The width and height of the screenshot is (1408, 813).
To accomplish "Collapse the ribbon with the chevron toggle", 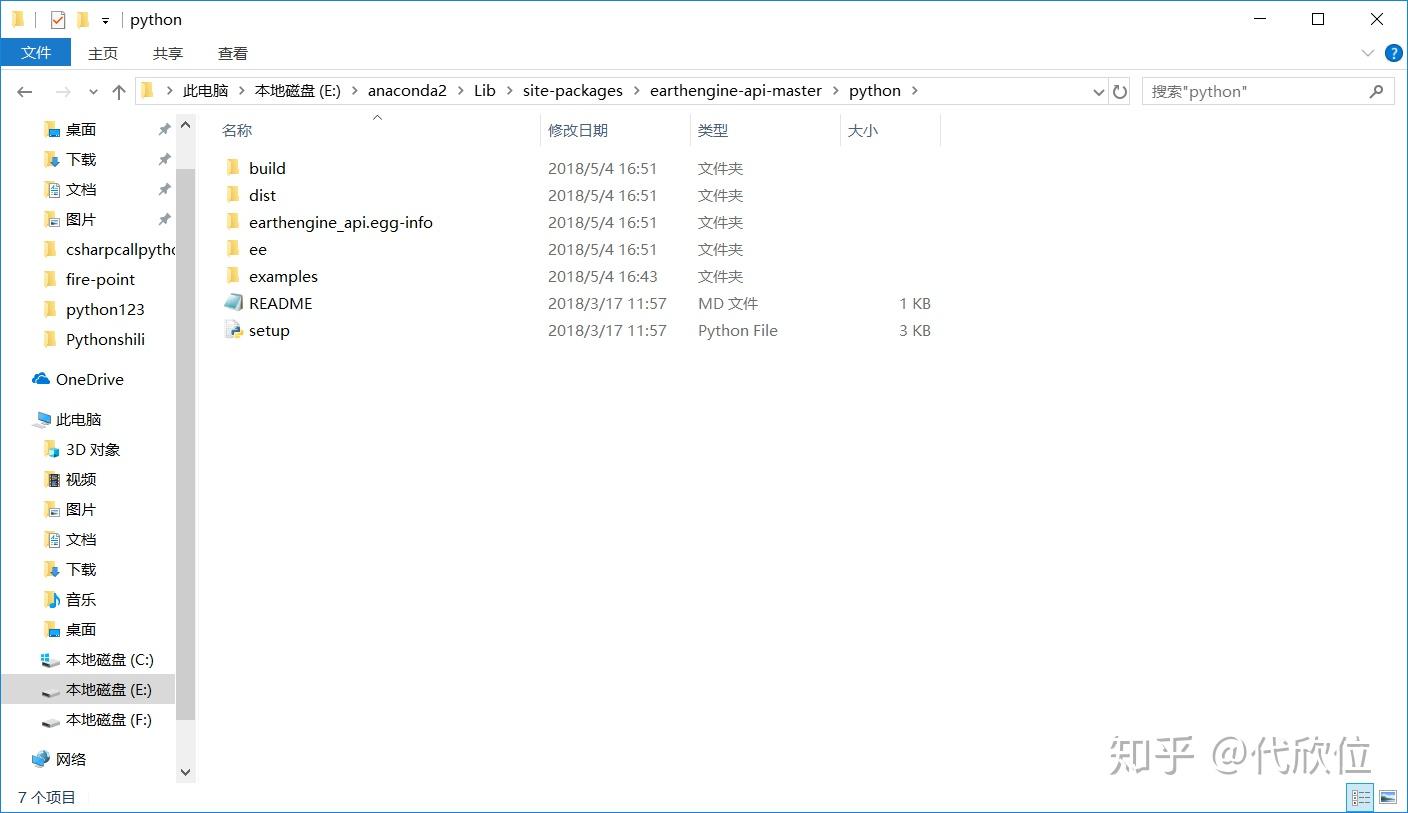I will (1366, 53).
